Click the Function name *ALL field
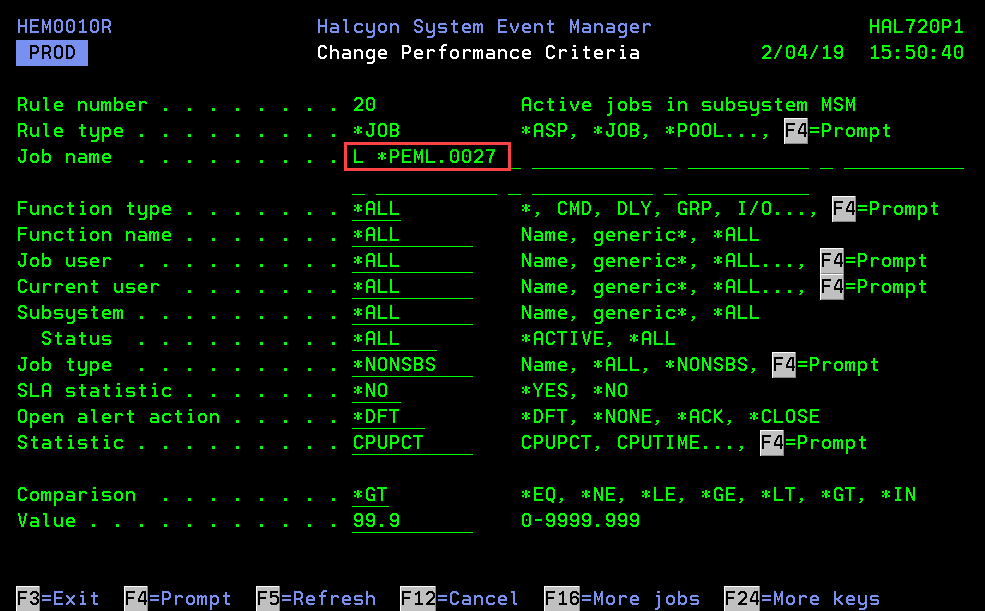985x611 pixels. (411, 235)
